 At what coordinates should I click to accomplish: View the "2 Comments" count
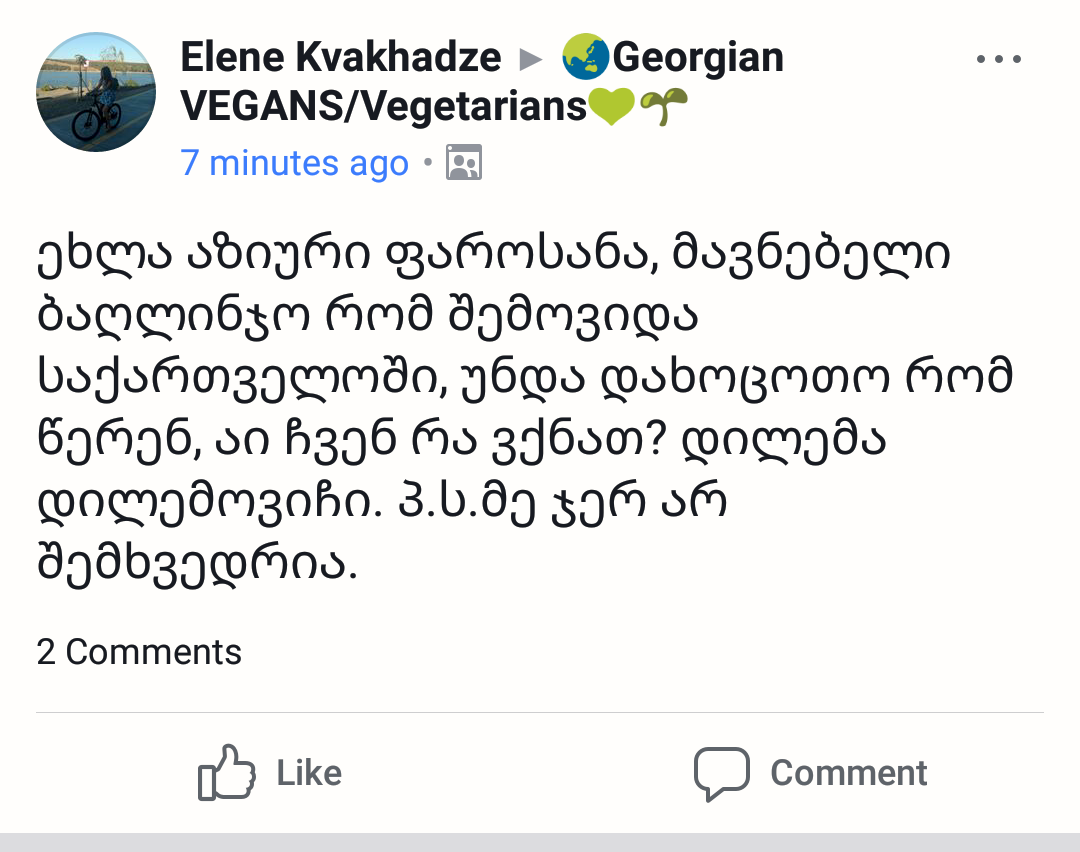pyautogui.click(x=139, y=652)
